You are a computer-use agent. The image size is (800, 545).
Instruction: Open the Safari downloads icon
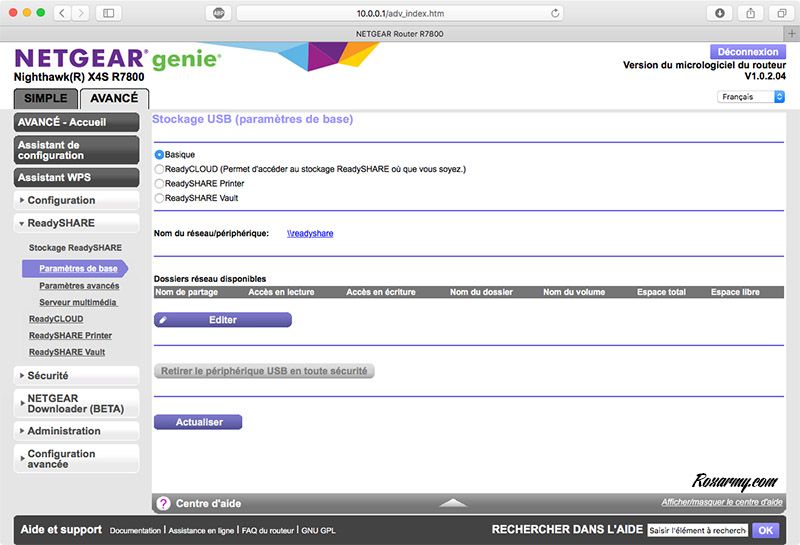720,13
